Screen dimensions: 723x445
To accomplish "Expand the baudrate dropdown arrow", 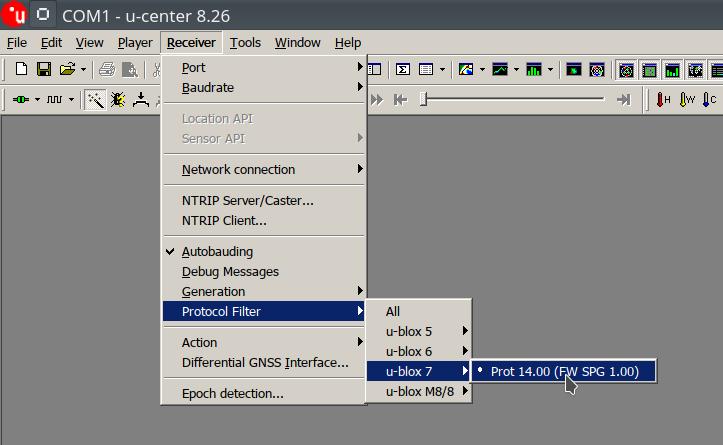I will (x=71, y=100).
